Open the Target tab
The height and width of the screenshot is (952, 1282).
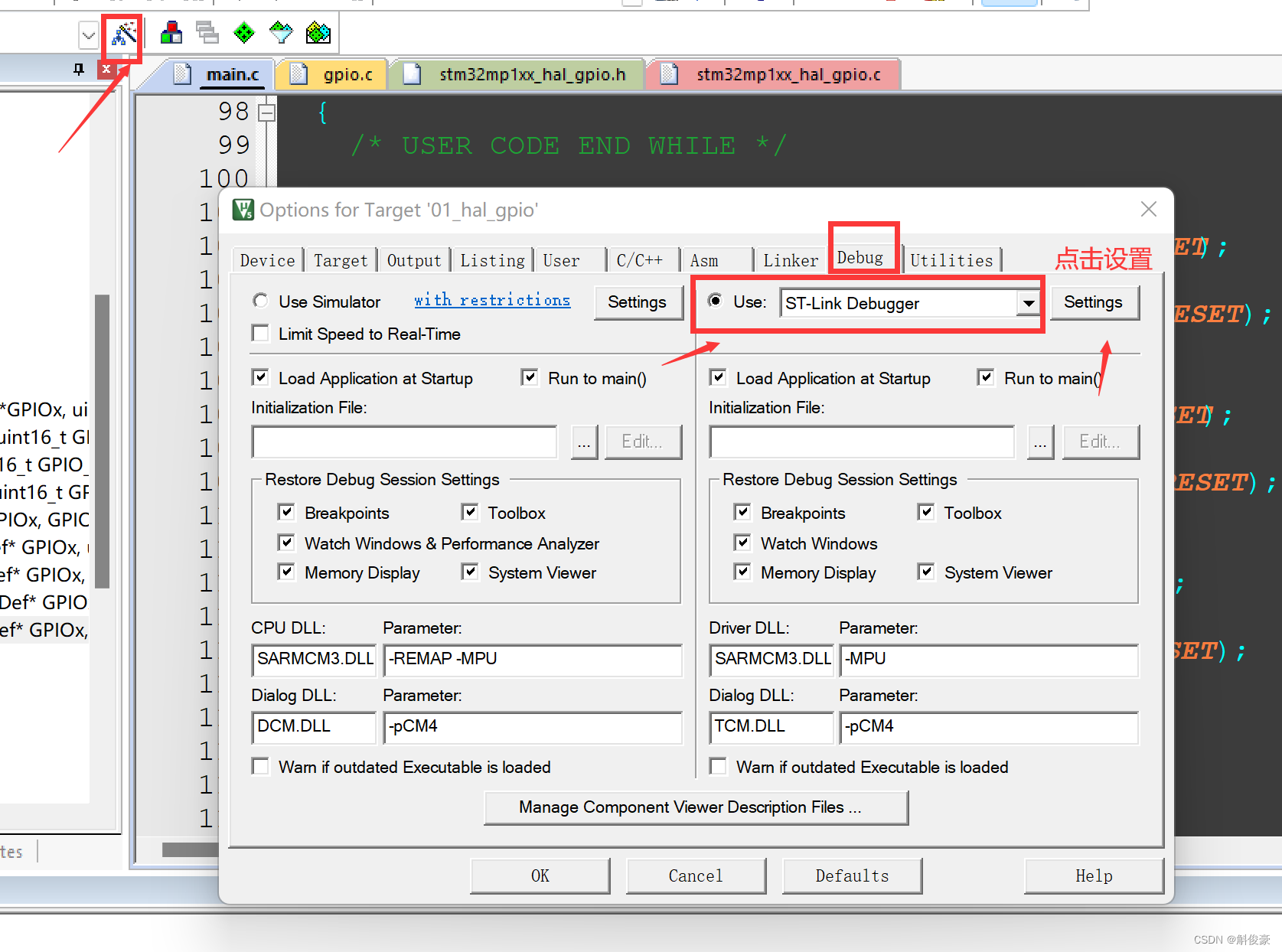click(x=341, y=260)
